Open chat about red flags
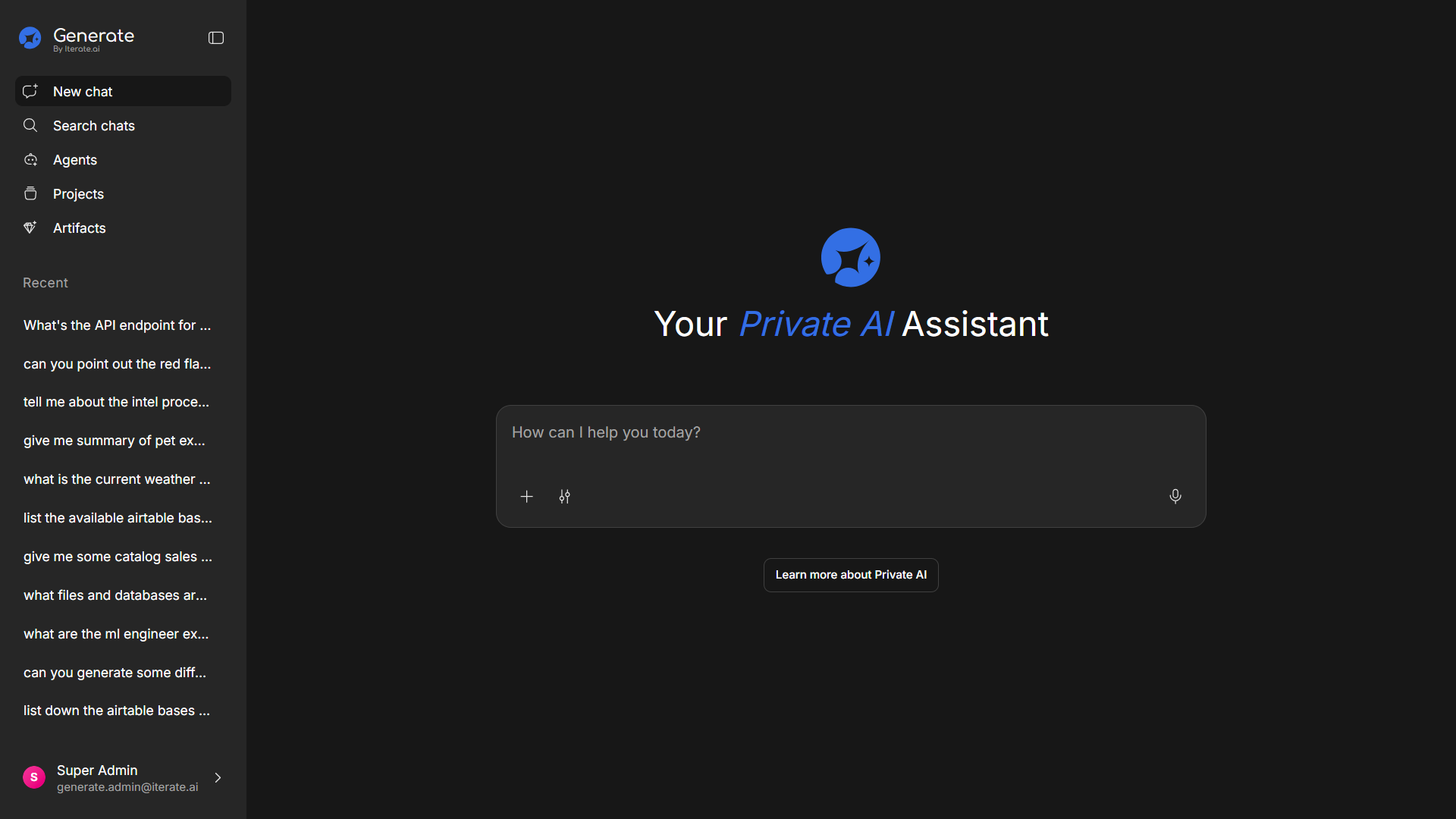The height and width of the screenshot is (819, 1456). [118, 364]
